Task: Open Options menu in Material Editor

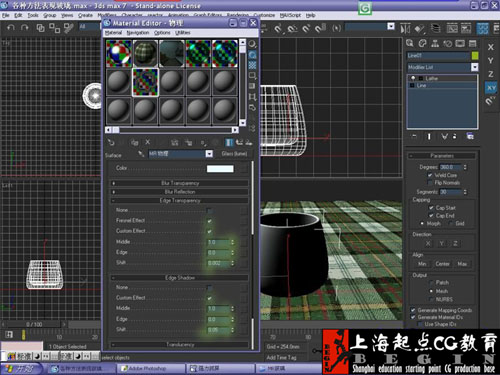Action: point(162,33)
